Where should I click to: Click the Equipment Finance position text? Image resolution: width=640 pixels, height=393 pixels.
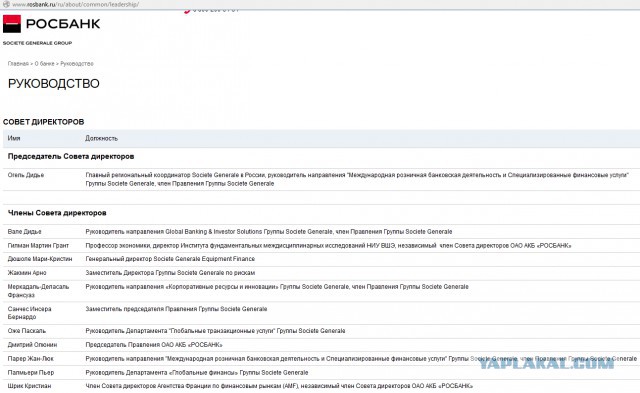click(170, 259)
